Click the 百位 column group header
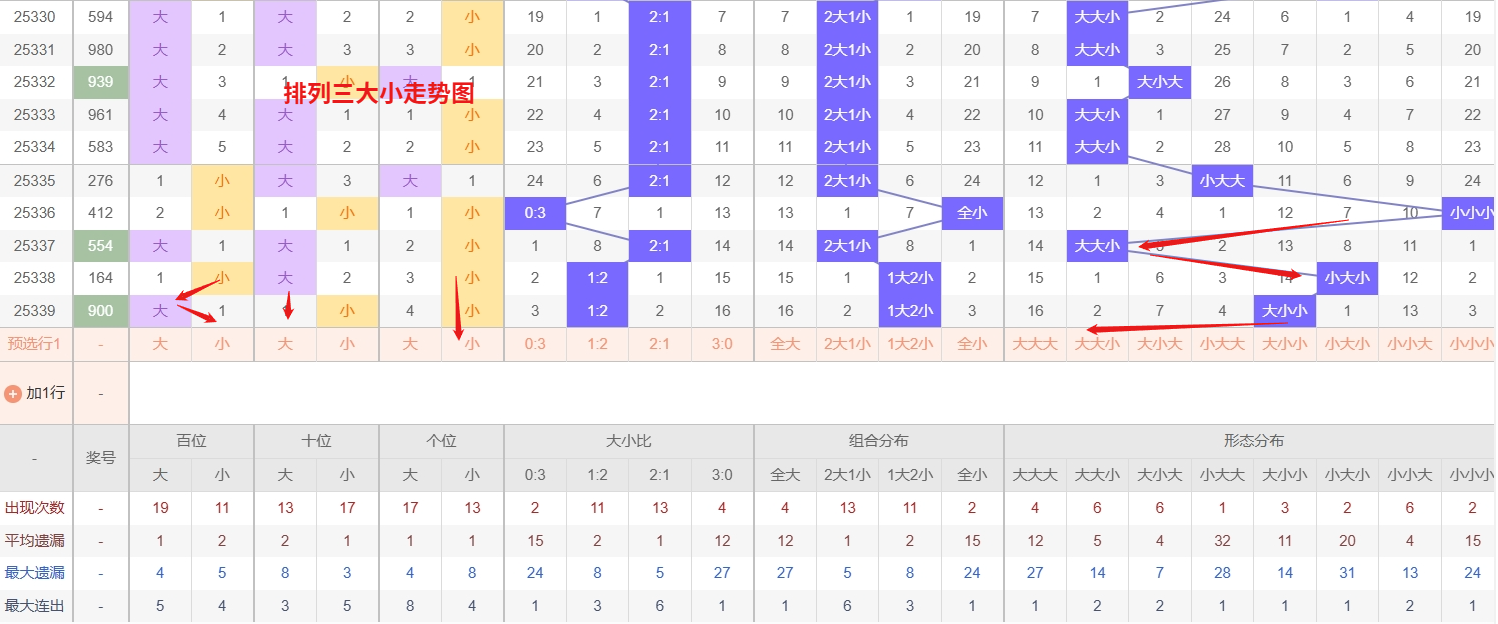This screenshot has width=1498, height=624. [191, 441]
